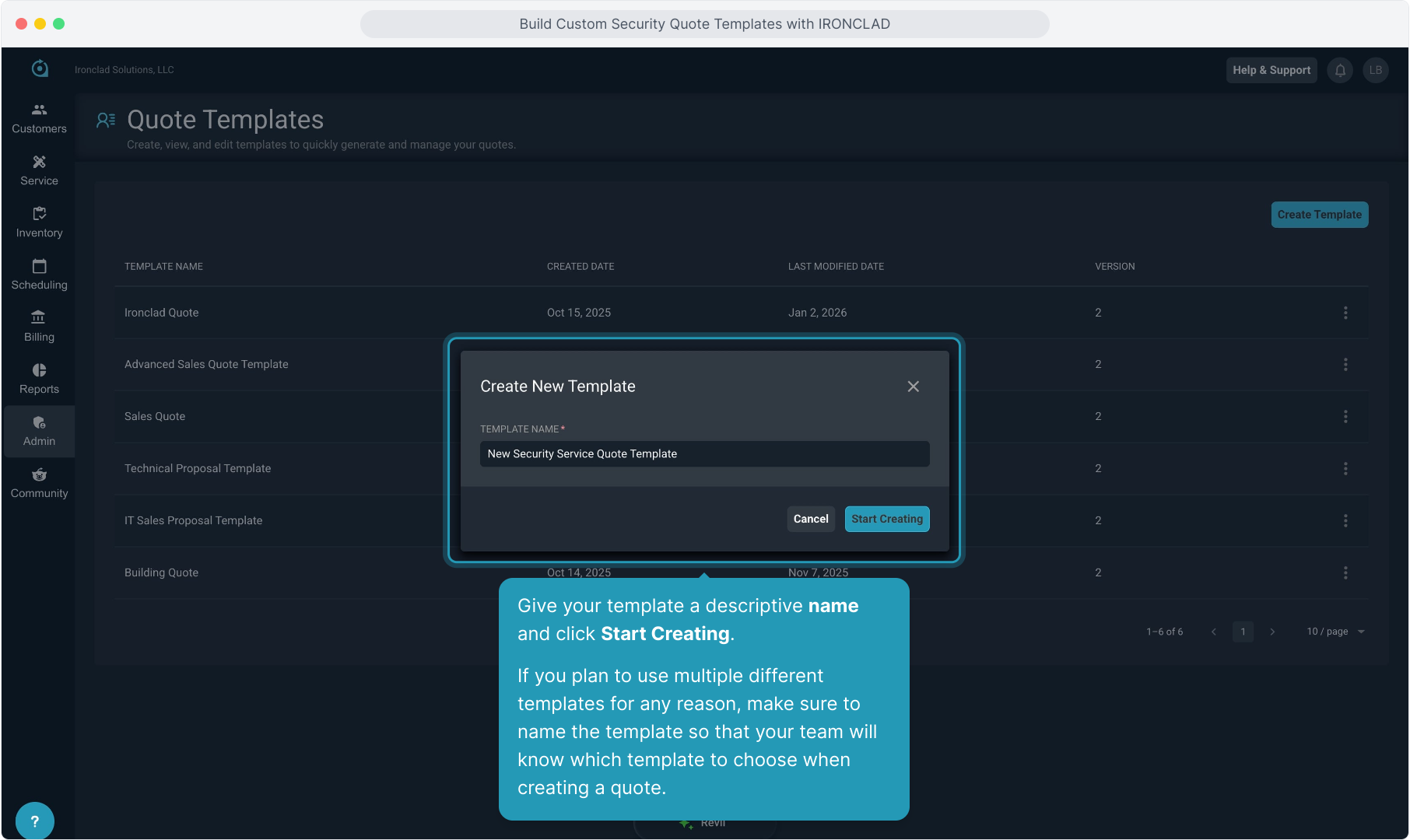Open the Scheduling calendar section
Viewport: 1410px width, 840px height.
39,275
